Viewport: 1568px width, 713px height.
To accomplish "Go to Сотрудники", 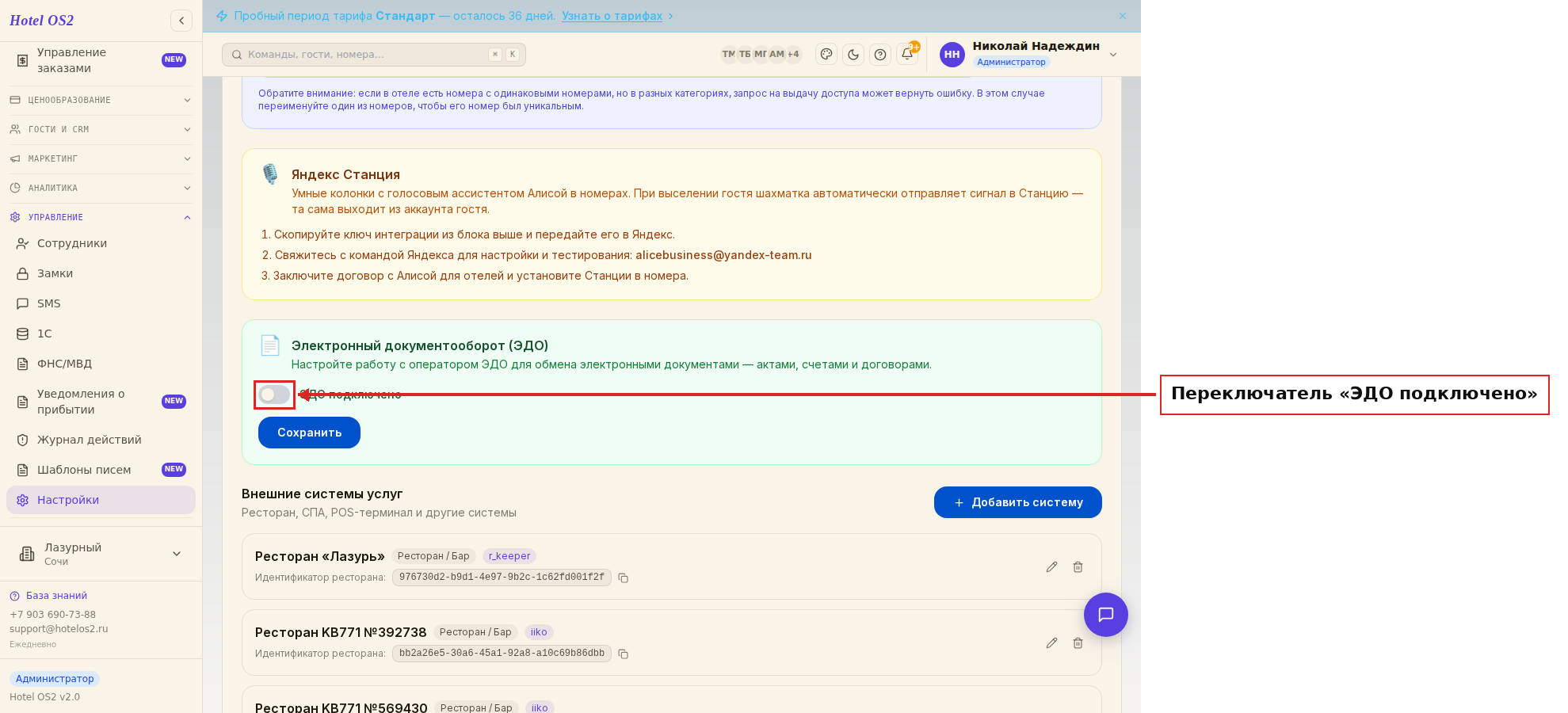I will point(101,243).
